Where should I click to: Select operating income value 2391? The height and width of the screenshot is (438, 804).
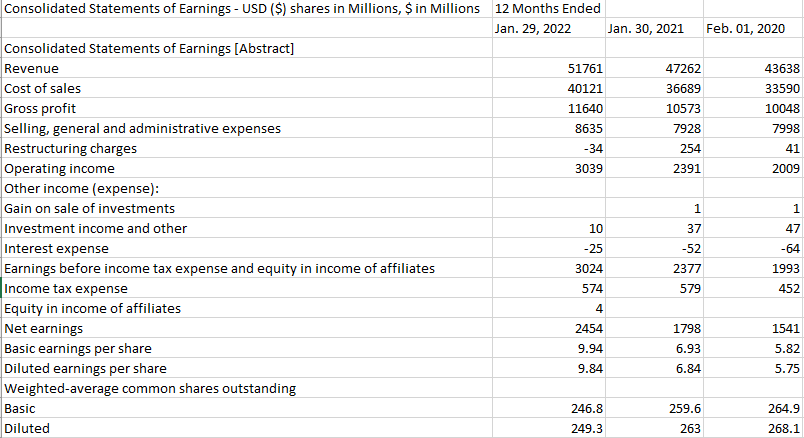pyautogui.click(x=687, y=169)
